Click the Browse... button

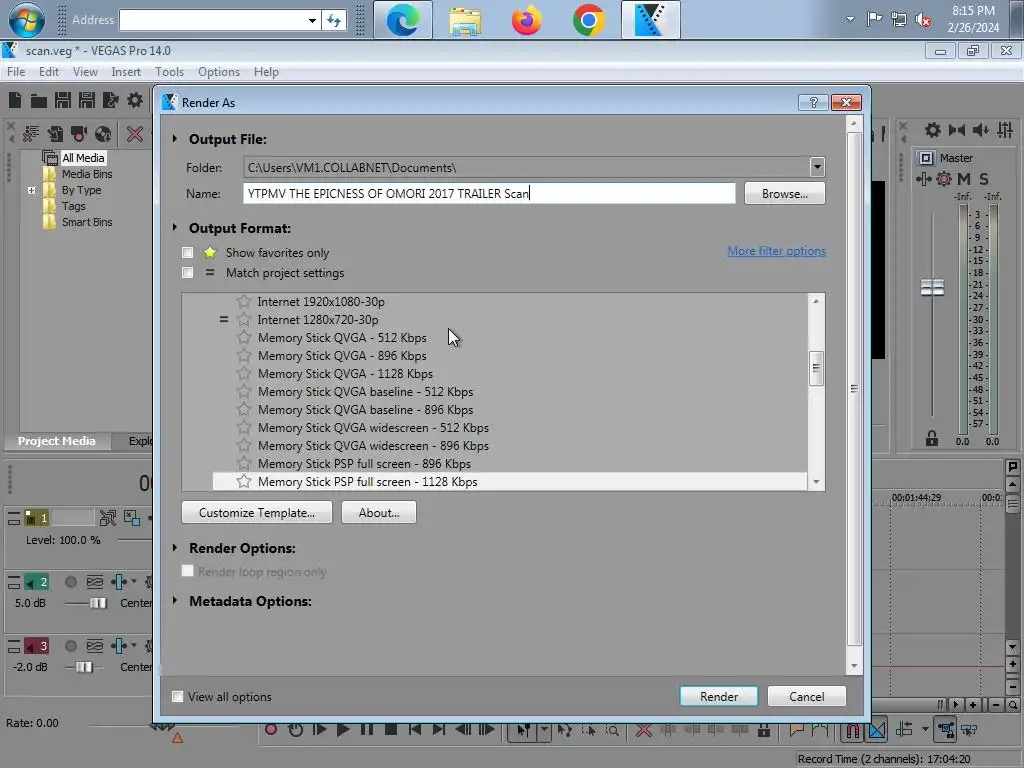pyautogui.click(x=784, y=193)
